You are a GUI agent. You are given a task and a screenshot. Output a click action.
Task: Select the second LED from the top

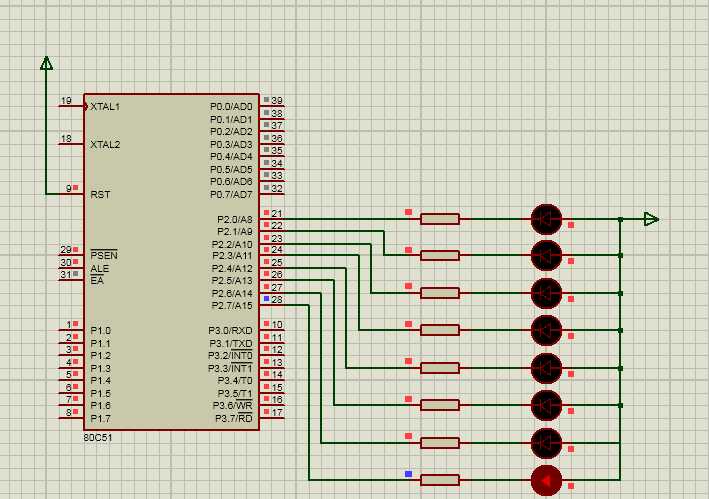click(546, 255)
